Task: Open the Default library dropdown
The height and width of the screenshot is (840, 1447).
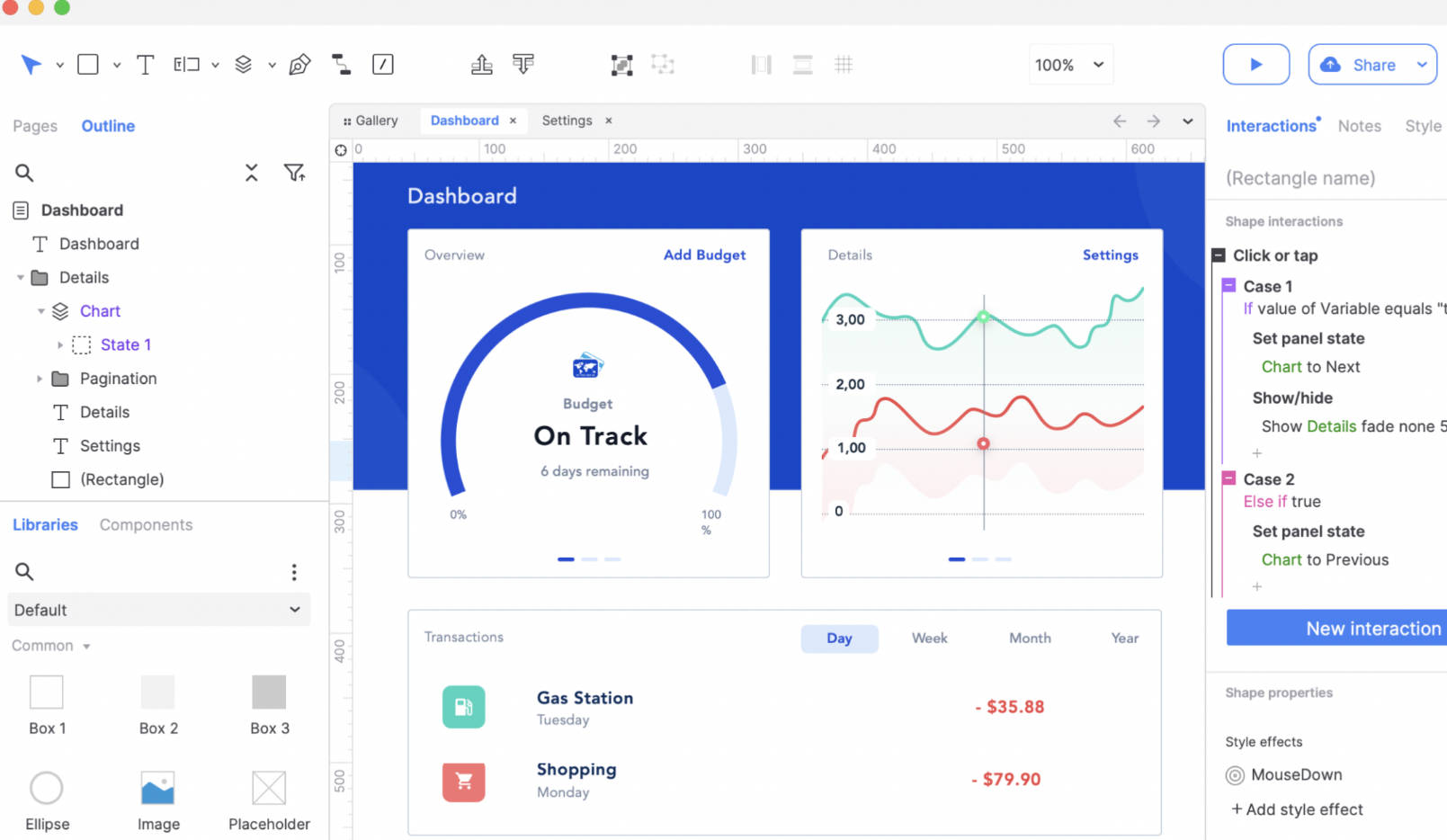Action: tap(158, 610)
